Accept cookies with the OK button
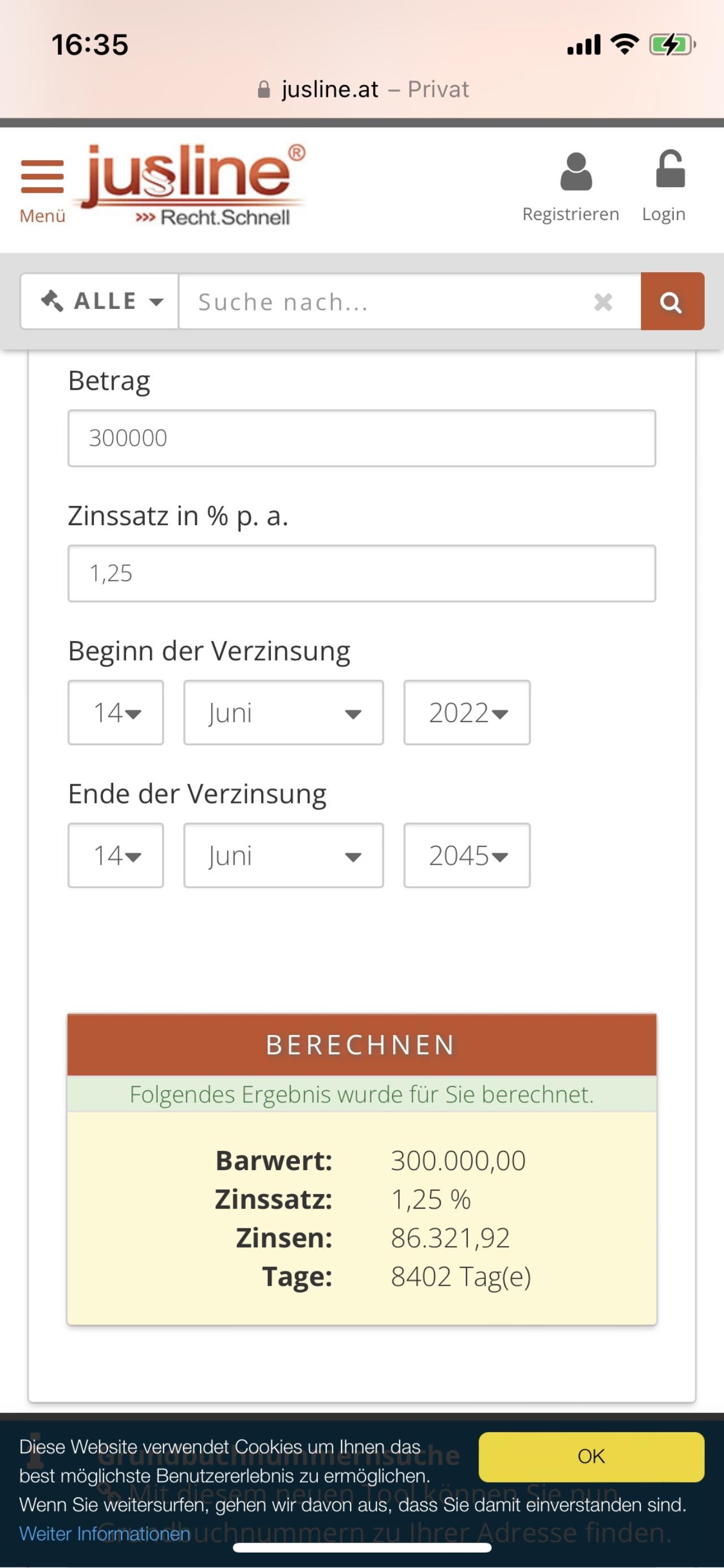Screen dimensions: 724x1568 tap(592, 1457)
